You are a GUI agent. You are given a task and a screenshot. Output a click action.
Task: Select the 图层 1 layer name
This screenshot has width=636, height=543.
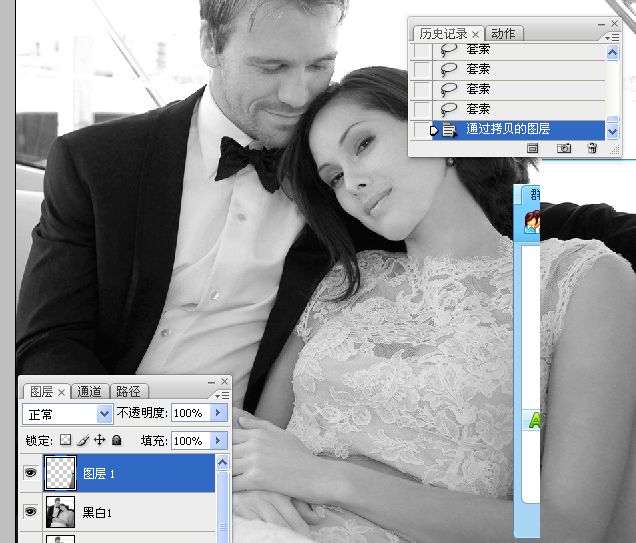point(99,474)
